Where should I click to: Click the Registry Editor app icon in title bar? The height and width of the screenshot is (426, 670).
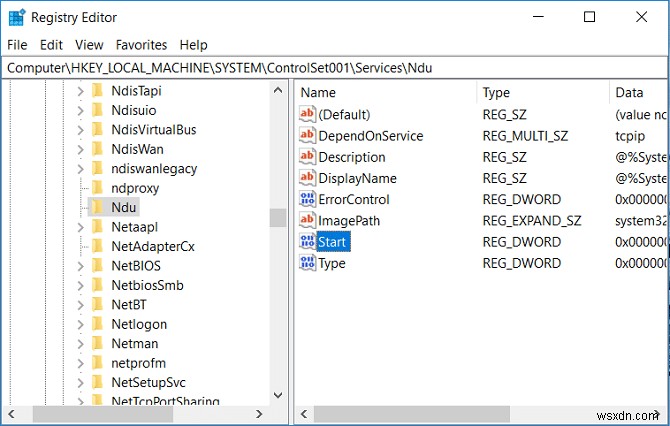click(x=17, y=17)
